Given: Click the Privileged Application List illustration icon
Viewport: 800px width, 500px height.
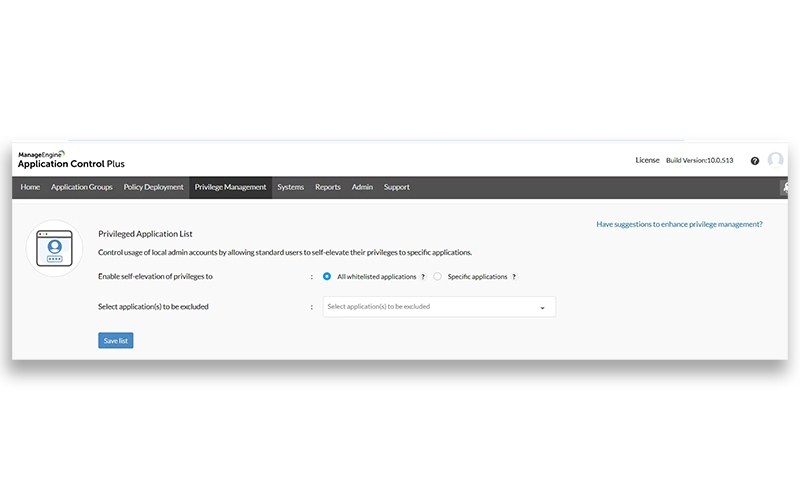Looking at the screenshot, I should 54,248.
